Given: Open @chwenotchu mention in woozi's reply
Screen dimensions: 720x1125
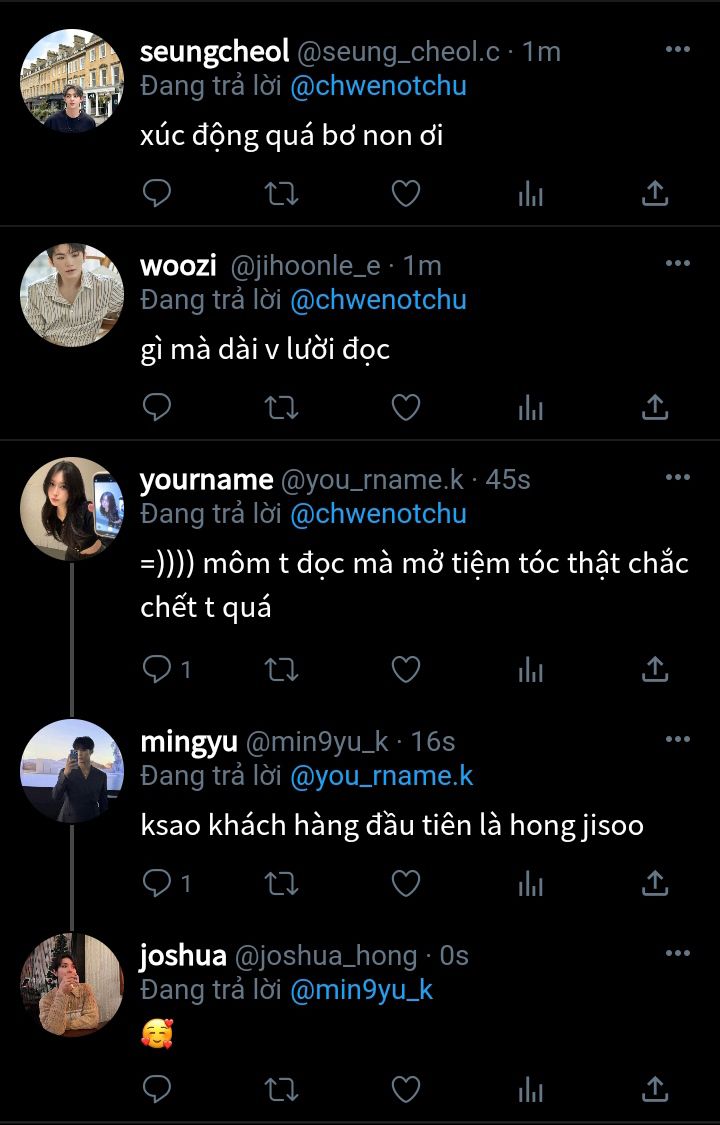Looking at the screenshot, I should click(378, 299).
